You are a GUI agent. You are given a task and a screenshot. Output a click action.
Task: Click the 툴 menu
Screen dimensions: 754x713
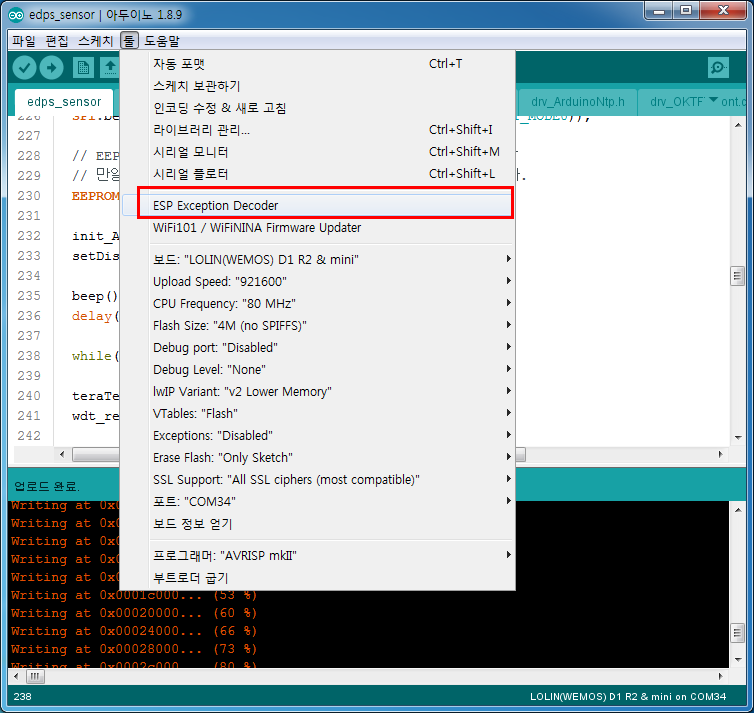point(129,41)
